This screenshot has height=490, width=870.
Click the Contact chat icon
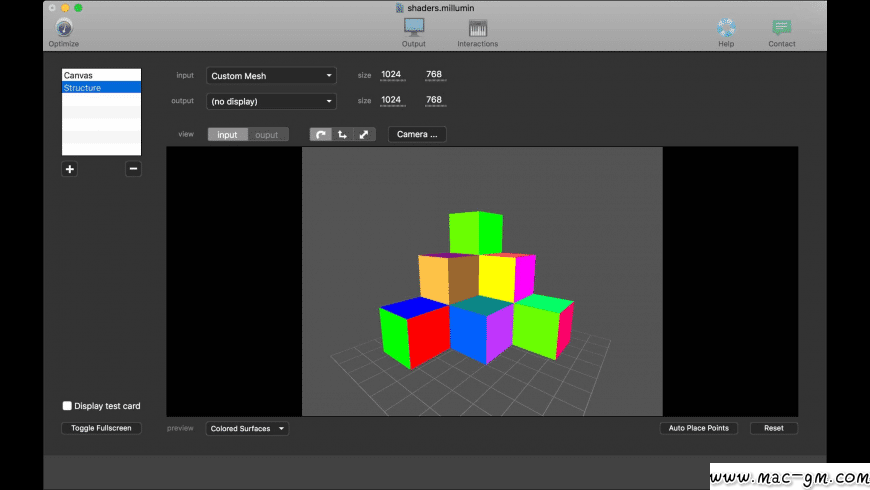coord(782,28)
